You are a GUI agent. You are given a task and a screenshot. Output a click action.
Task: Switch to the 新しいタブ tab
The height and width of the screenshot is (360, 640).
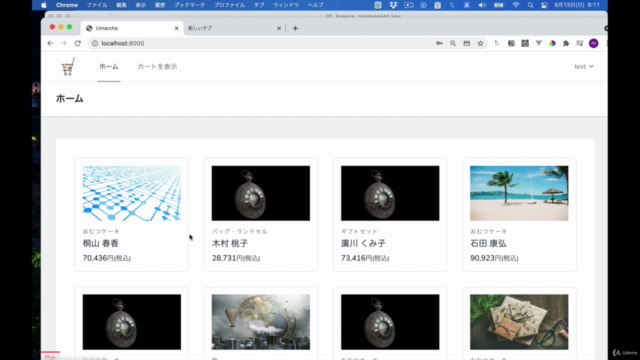click(x=233, y=28)
